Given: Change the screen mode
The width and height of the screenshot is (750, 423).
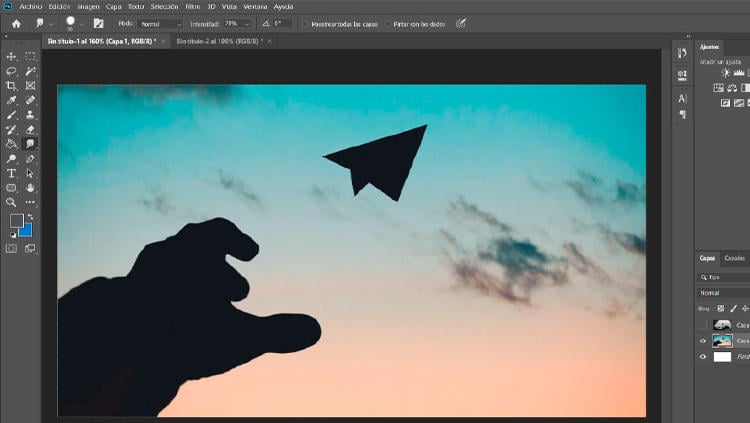Looking at the screenshot, I should [30, 248].
